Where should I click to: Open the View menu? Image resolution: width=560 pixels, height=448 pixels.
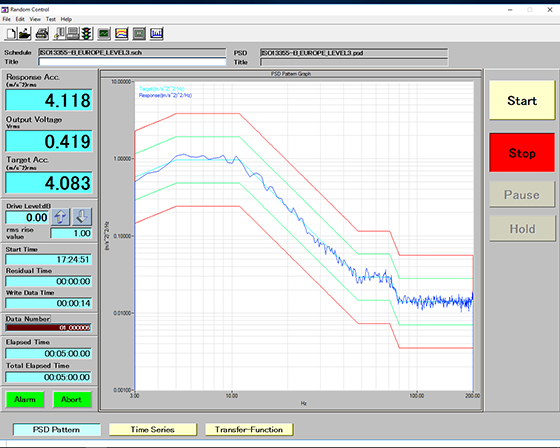[x=35, y=19]
